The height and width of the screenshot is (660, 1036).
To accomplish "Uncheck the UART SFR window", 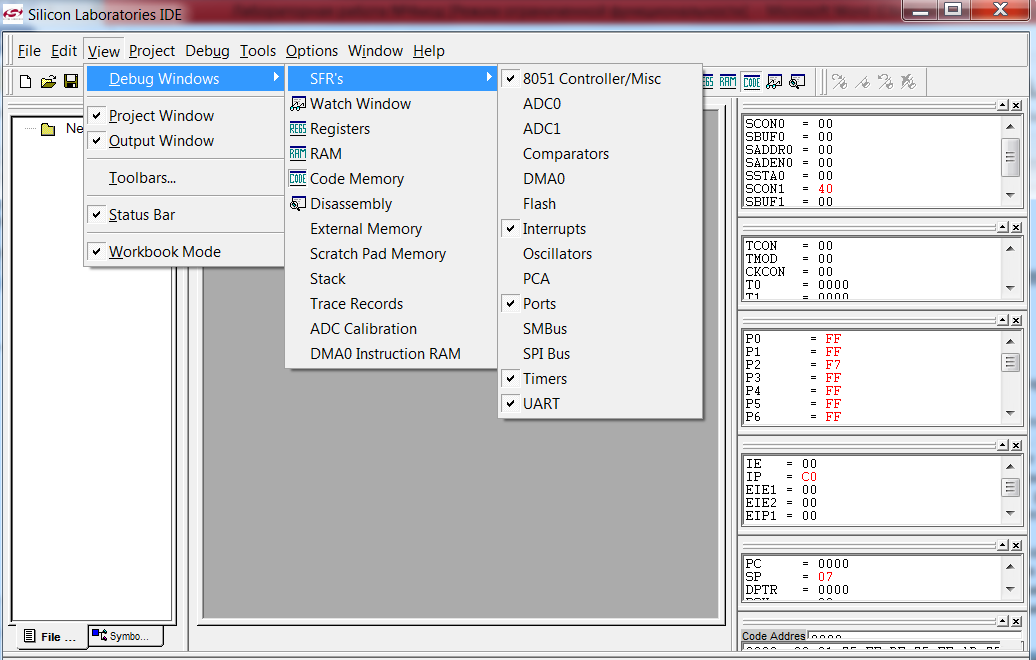I will [600, 404].
